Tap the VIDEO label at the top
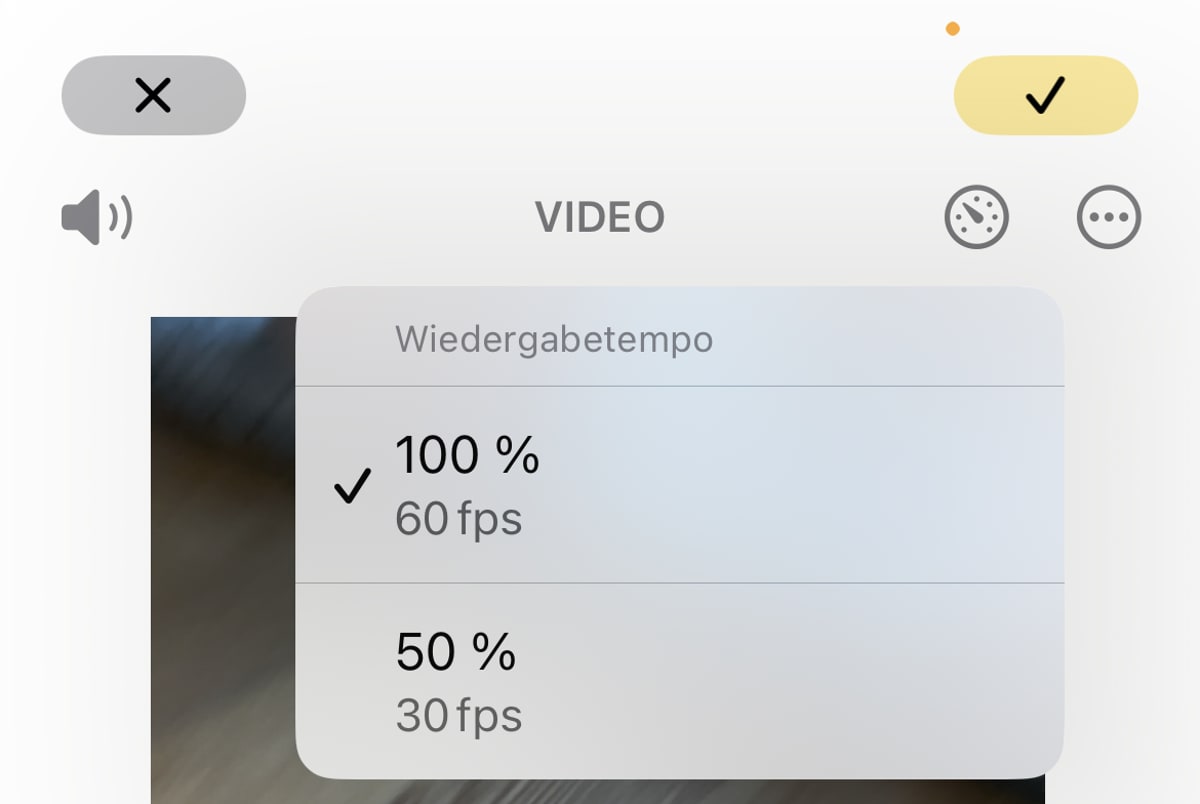1200x804 pixels. point(600,216)
